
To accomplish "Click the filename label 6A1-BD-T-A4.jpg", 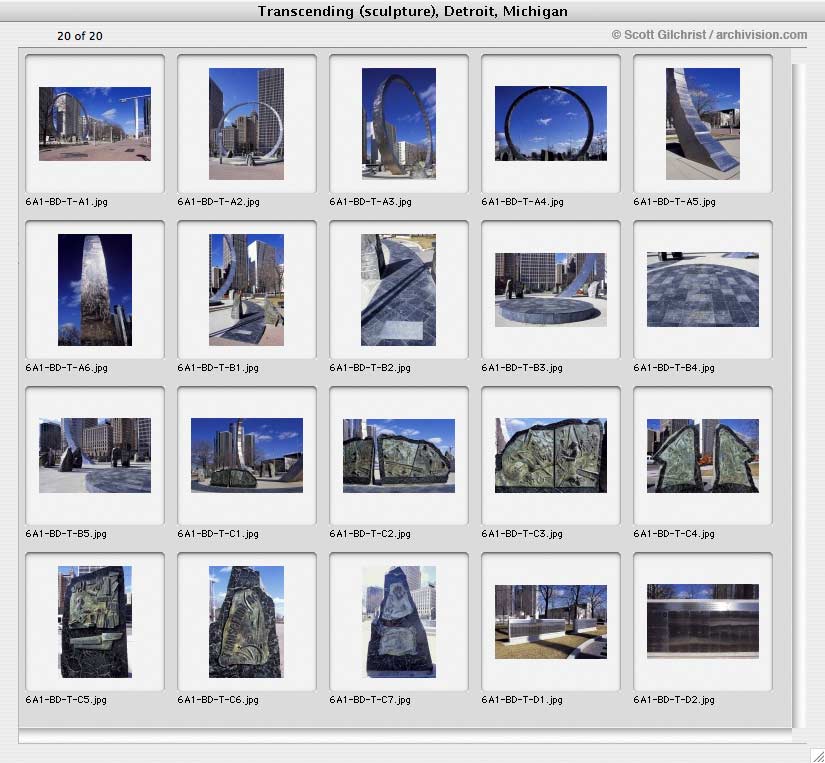I will click(x=522, y=202).
